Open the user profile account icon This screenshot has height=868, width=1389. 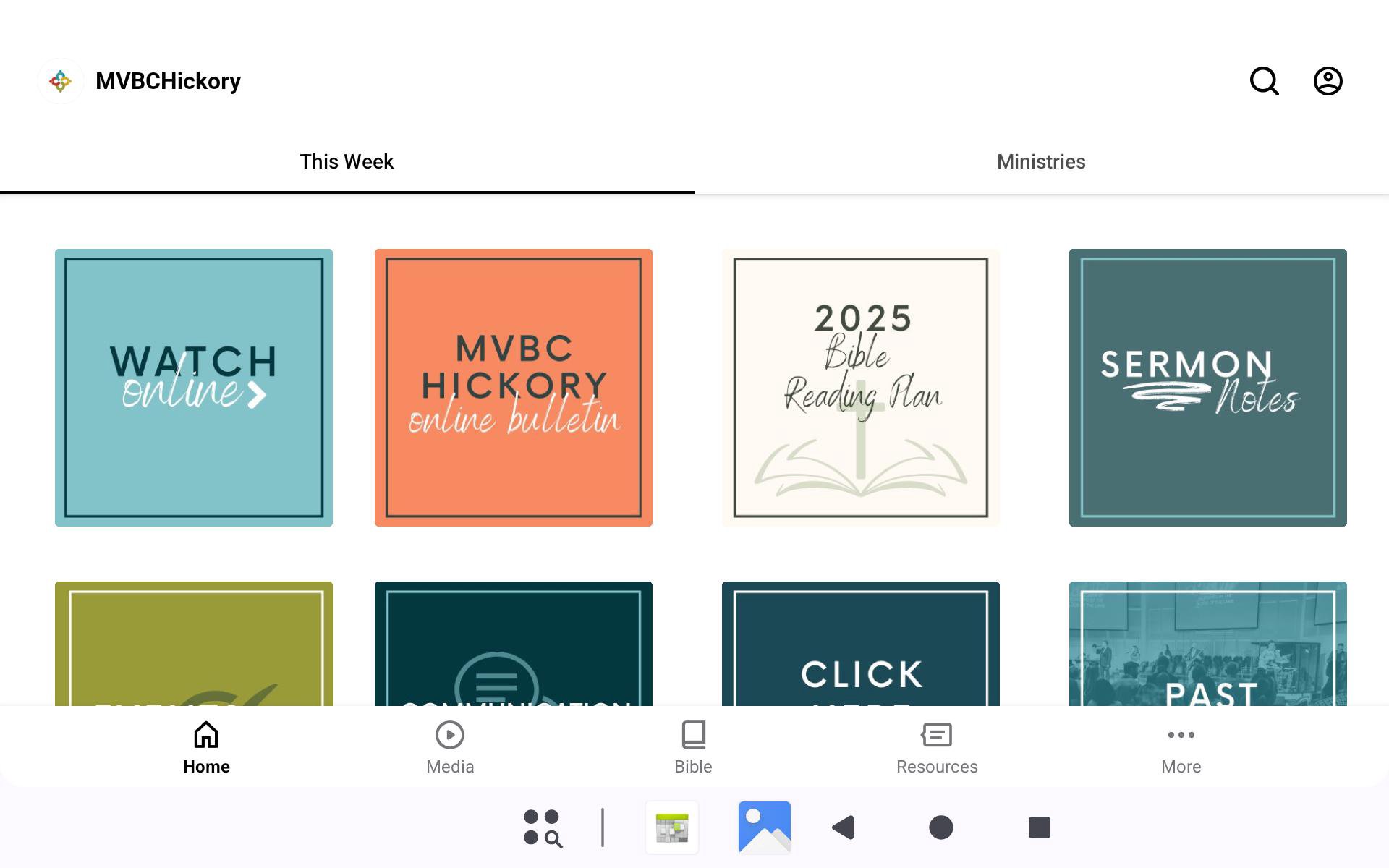tap(1328, 81)
